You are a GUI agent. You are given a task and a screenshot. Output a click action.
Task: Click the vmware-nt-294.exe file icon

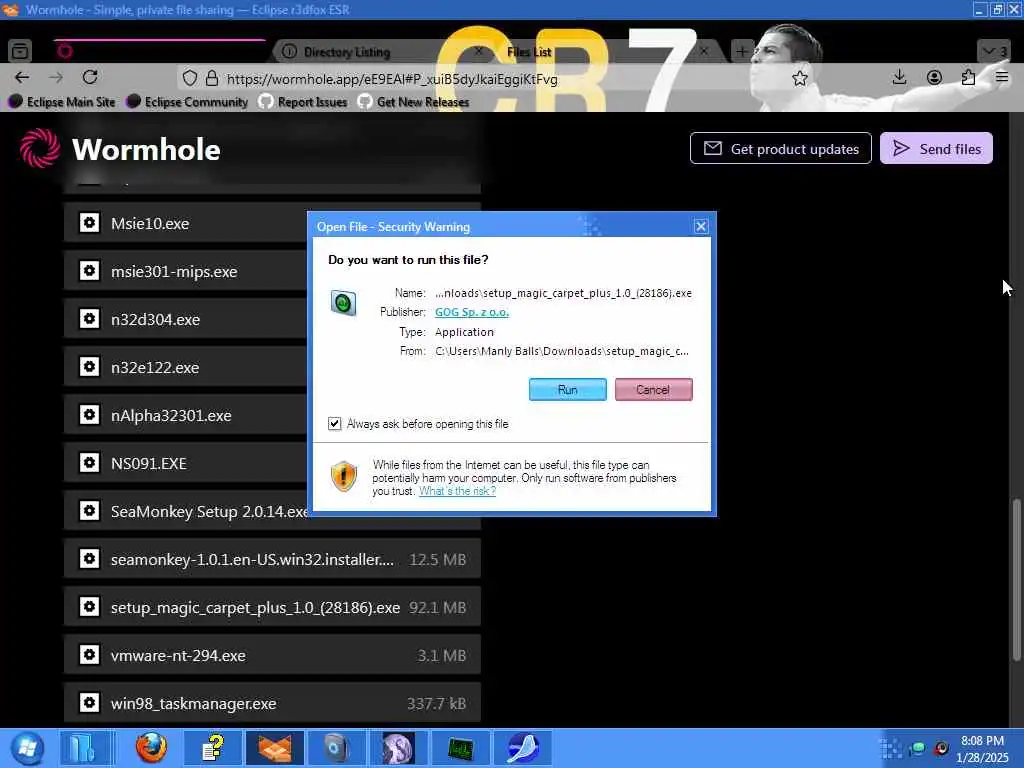89,655
